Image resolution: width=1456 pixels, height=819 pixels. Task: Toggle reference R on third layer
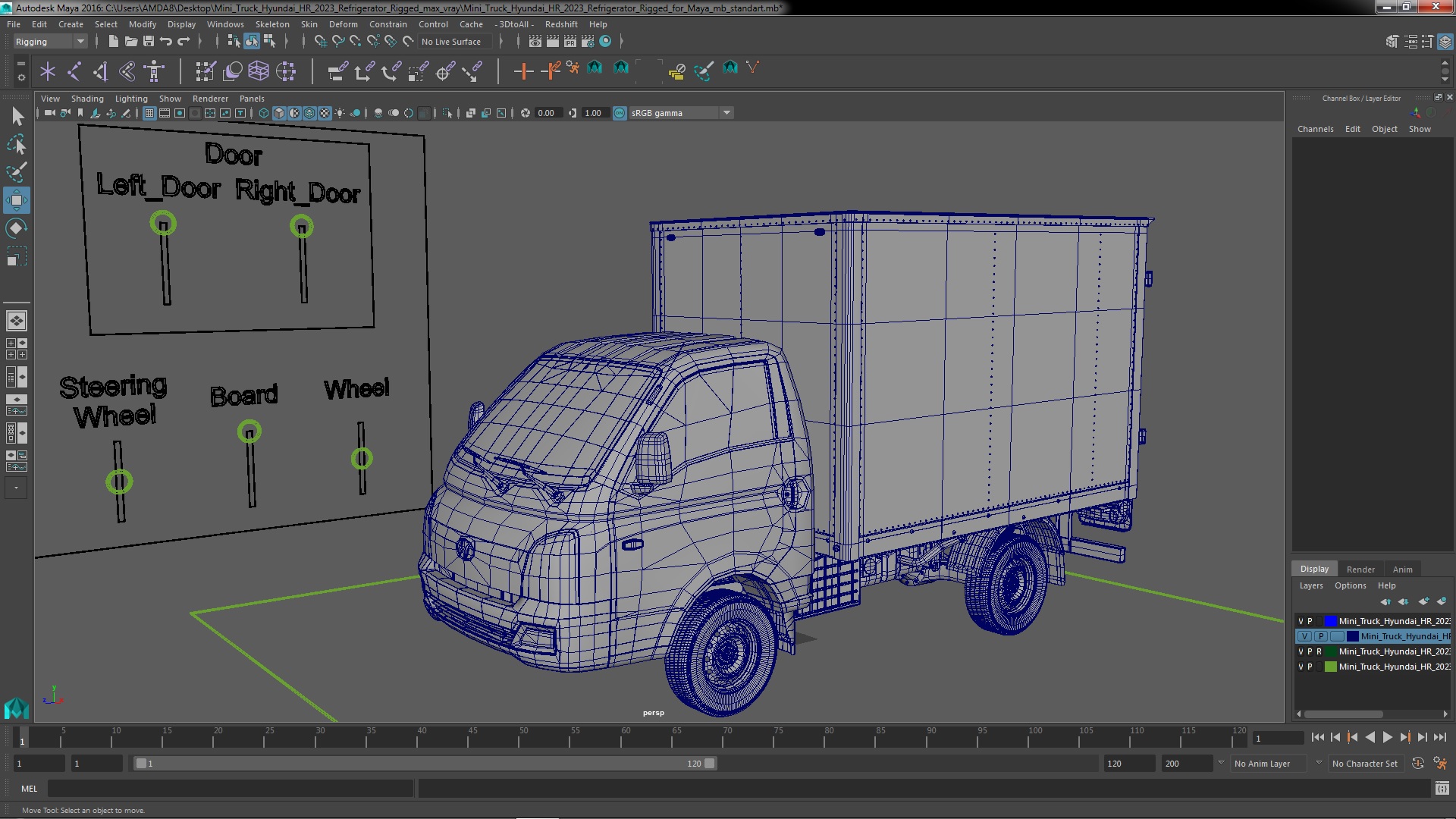click(1319, 651)
